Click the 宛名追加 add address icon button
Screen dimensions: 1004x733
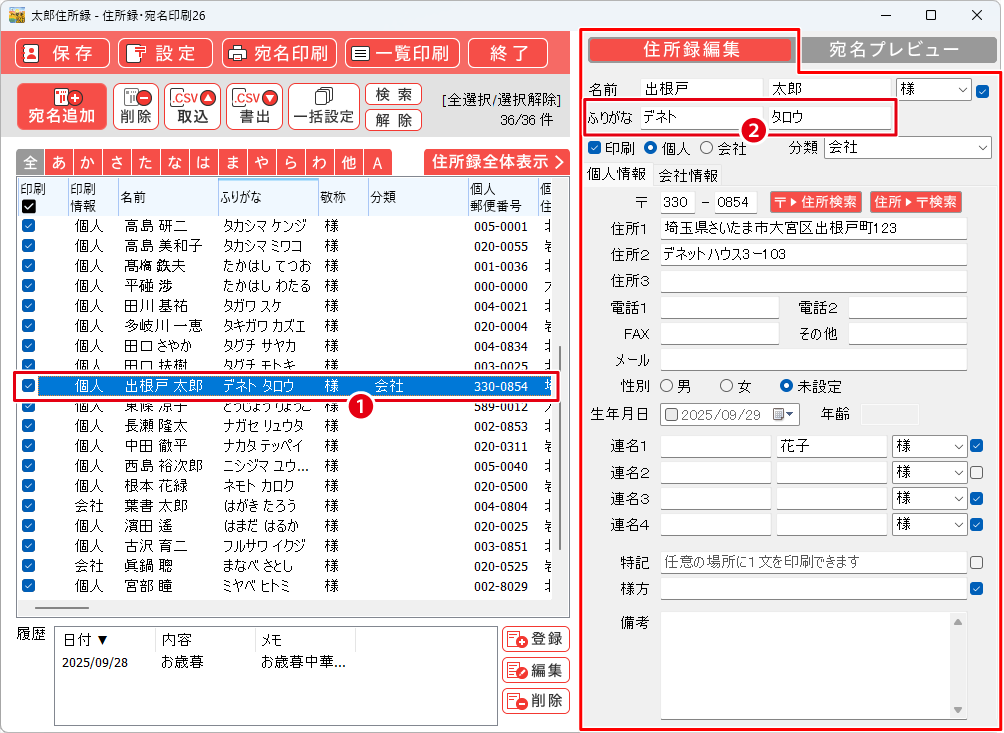pyautogui.click(x=61, y=106)
